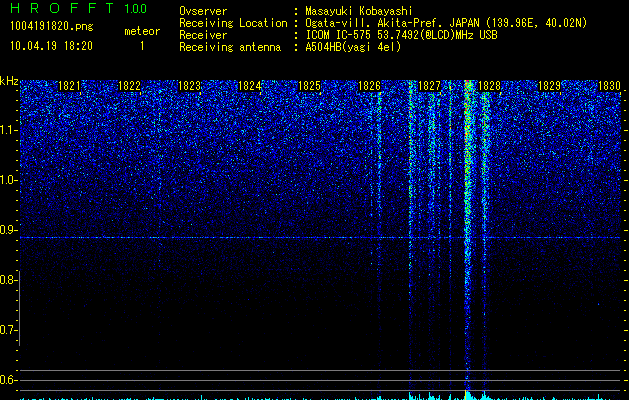
Task: Click the Ogata-vill. Akita-Pref. JAPAN location text
Action: (446, 23)
